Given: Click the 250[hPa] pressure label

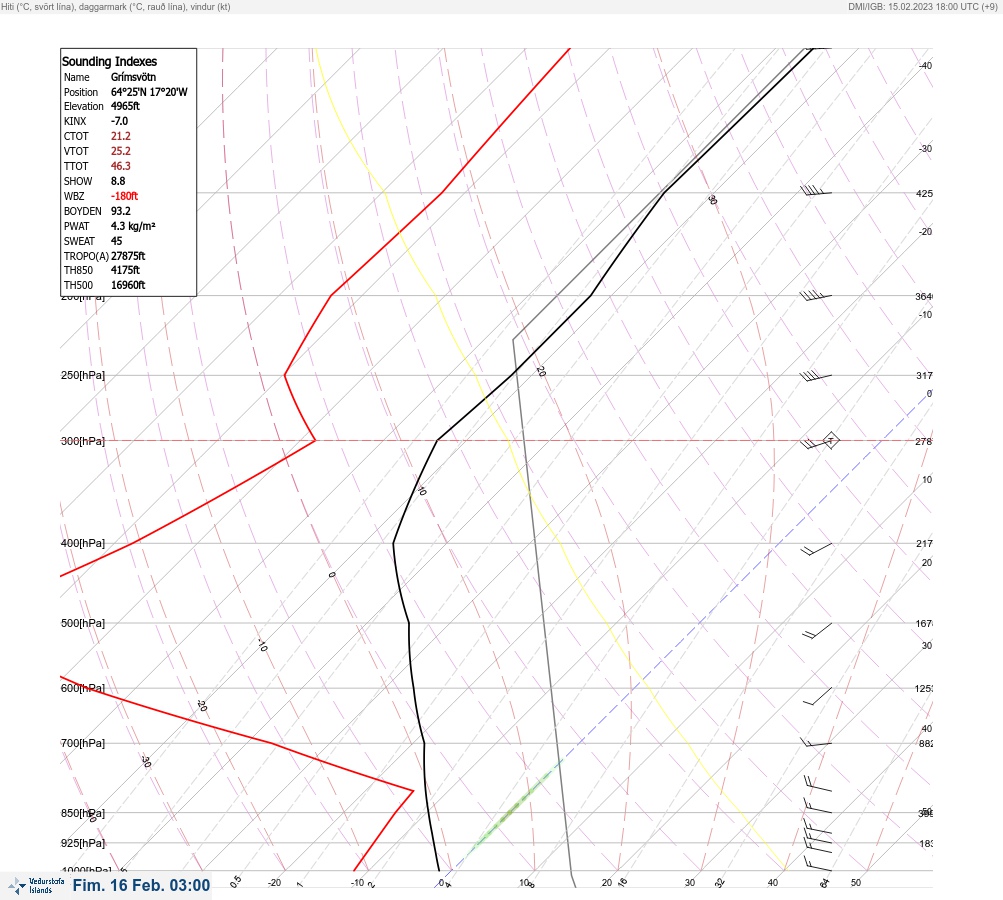Looking at the screenshot, I should [x=83, y=375].
